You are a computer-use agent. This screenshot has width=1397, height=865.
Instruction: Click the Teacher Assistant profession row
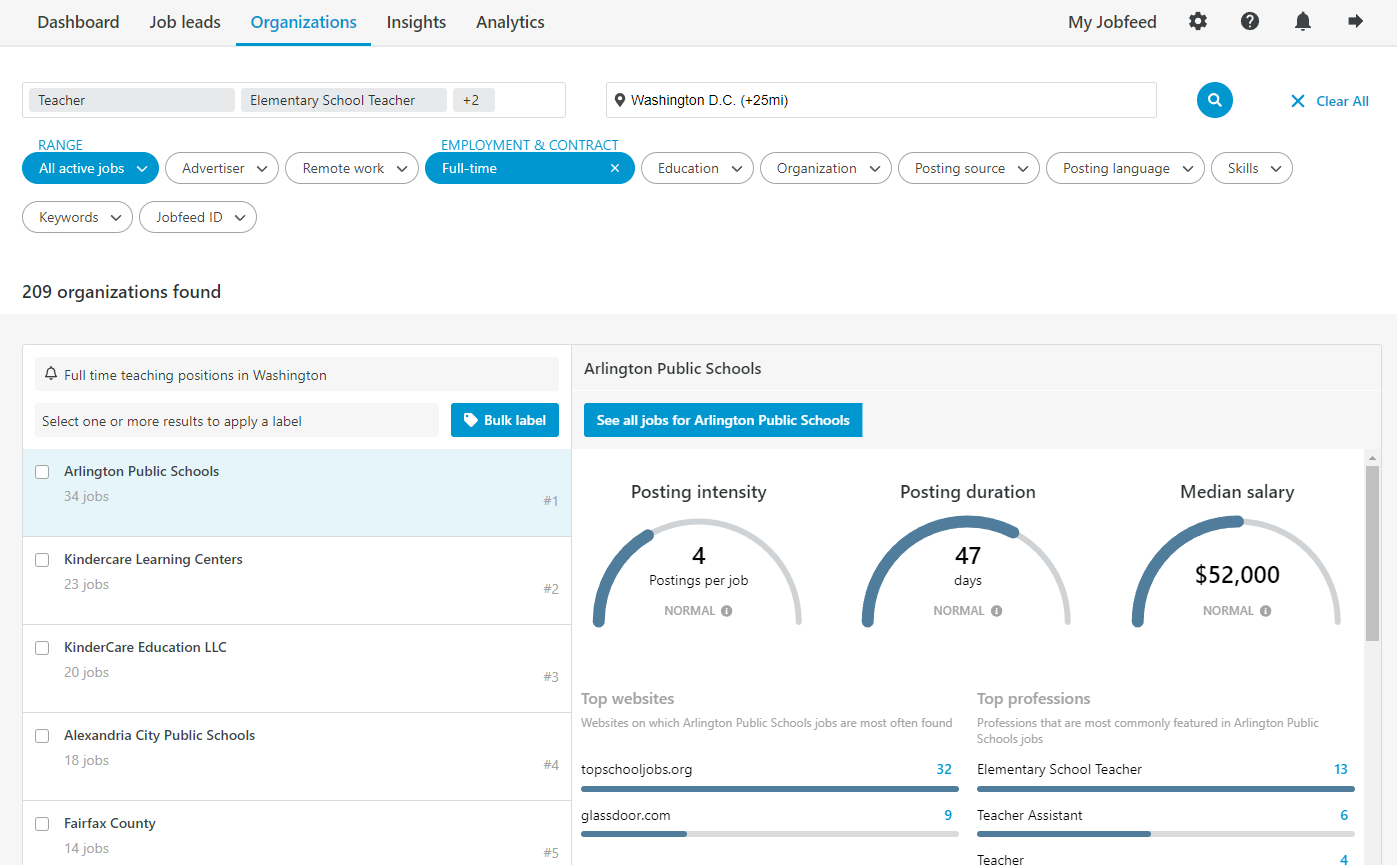pos(1165,822)
